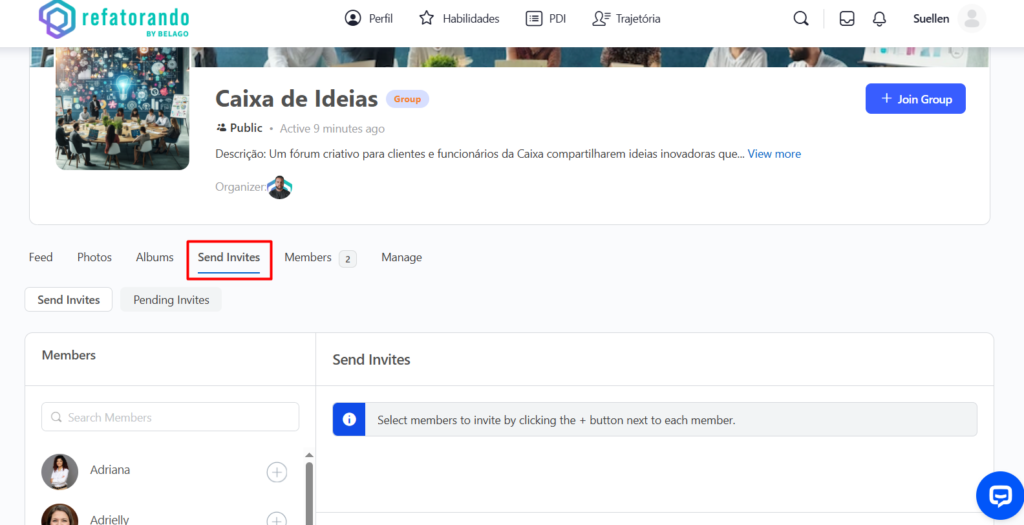Open the Perfil menu item
The height and width of the screenshot is (525, 1024).
click(369, 19)
